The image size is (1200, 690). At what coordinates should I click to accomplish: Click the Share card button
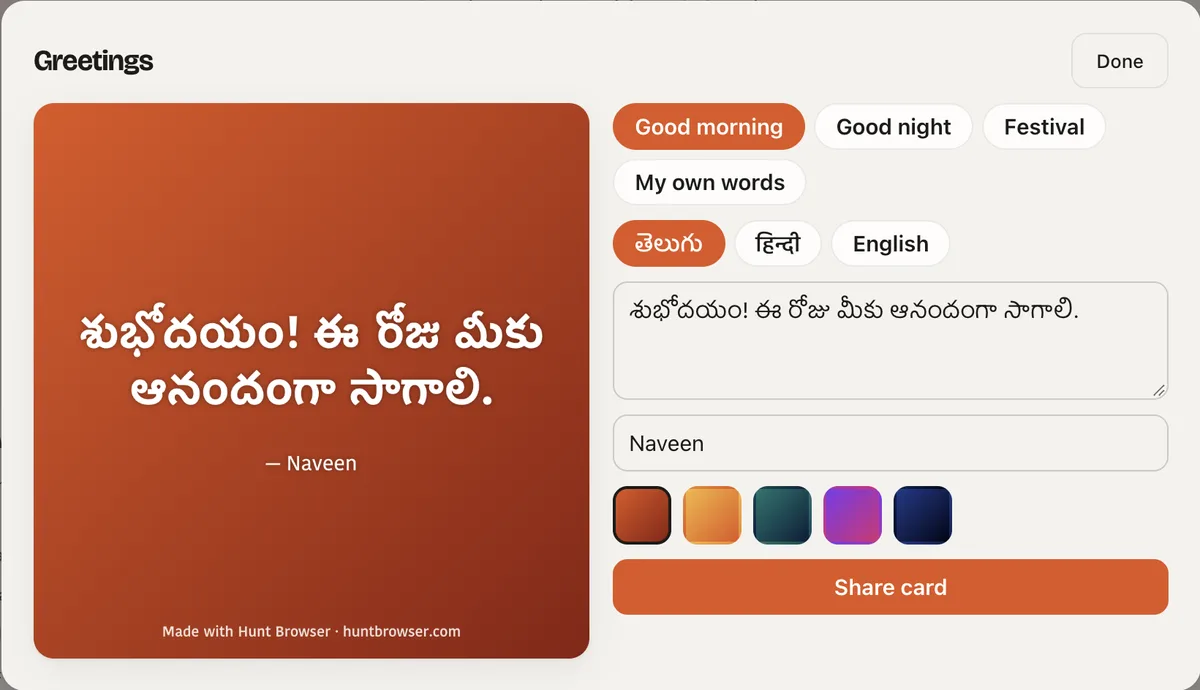pyautogui.click(x=890, y=587)
